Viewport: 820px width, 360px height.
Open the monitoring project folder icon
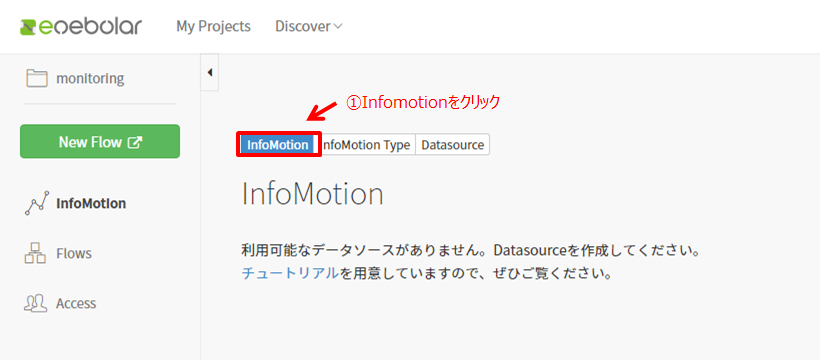pos(36,78)
